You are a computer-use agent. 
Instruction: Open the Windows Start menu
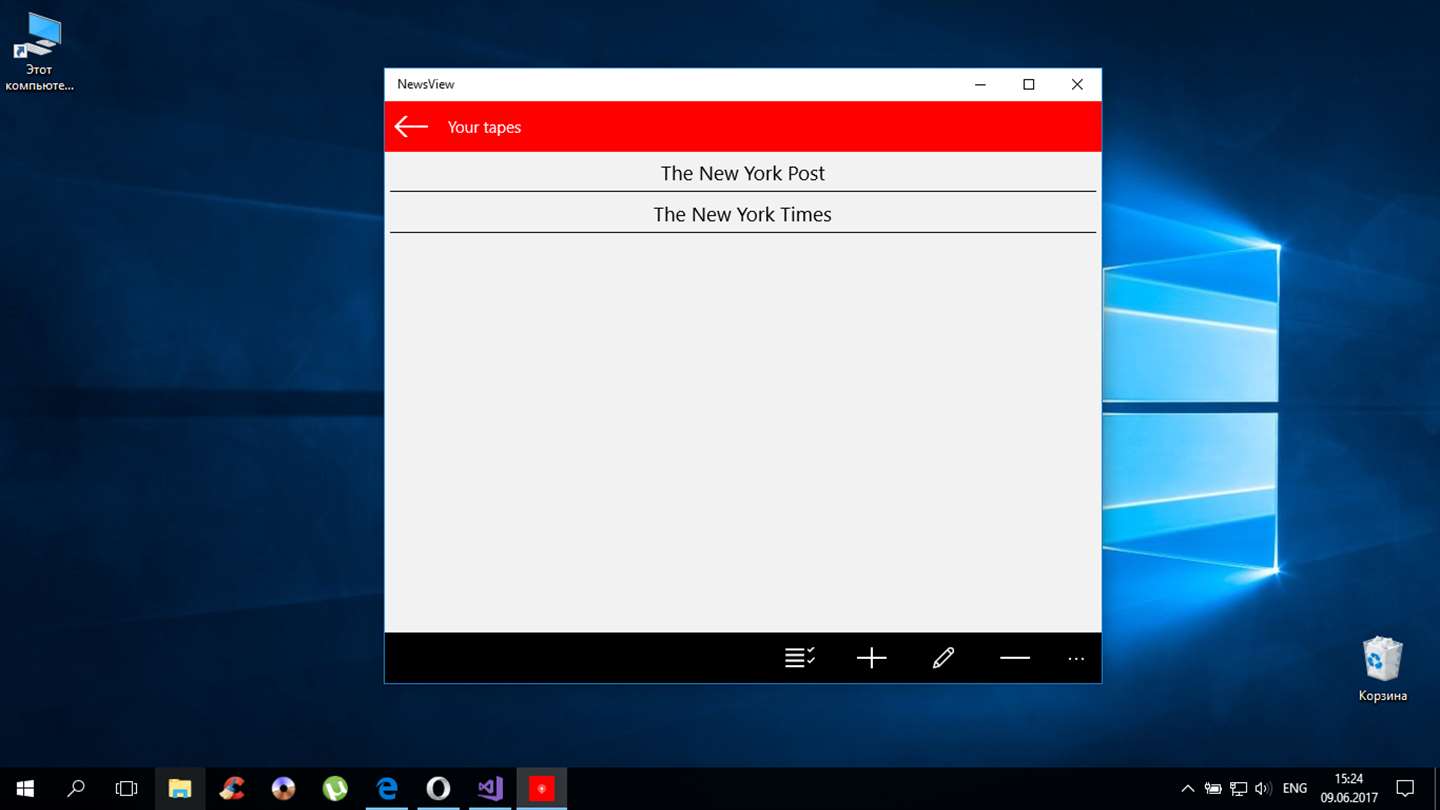[25, 788]
